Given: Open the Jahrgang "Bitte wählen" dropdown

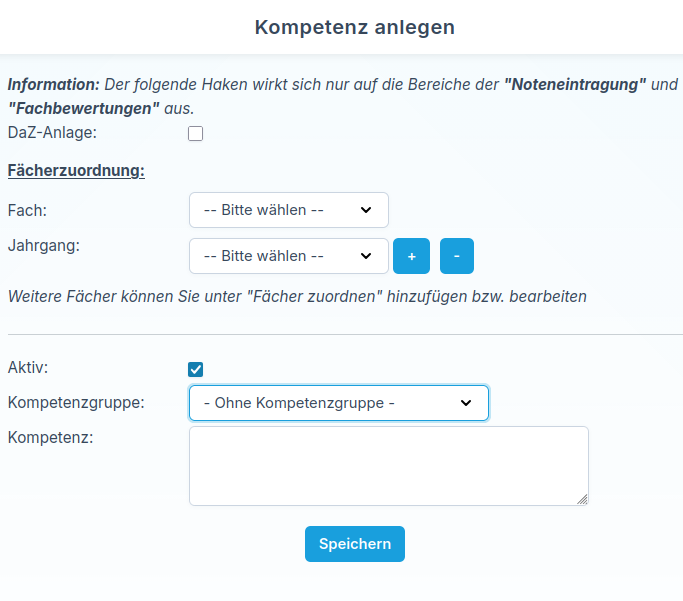Looking at the screenshot, I should (288, 256).
